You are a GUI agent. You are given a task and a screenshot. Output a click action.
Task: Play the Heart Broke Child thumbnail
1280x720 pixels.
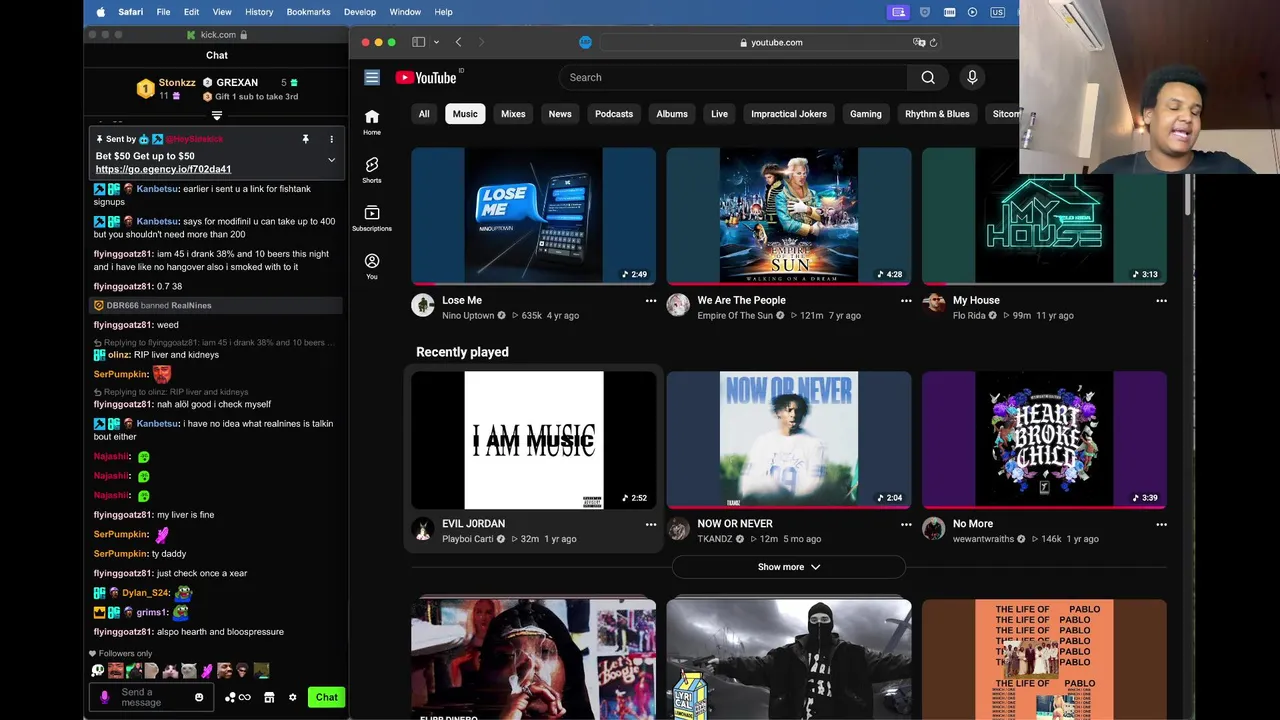[x=1044, y=440]
